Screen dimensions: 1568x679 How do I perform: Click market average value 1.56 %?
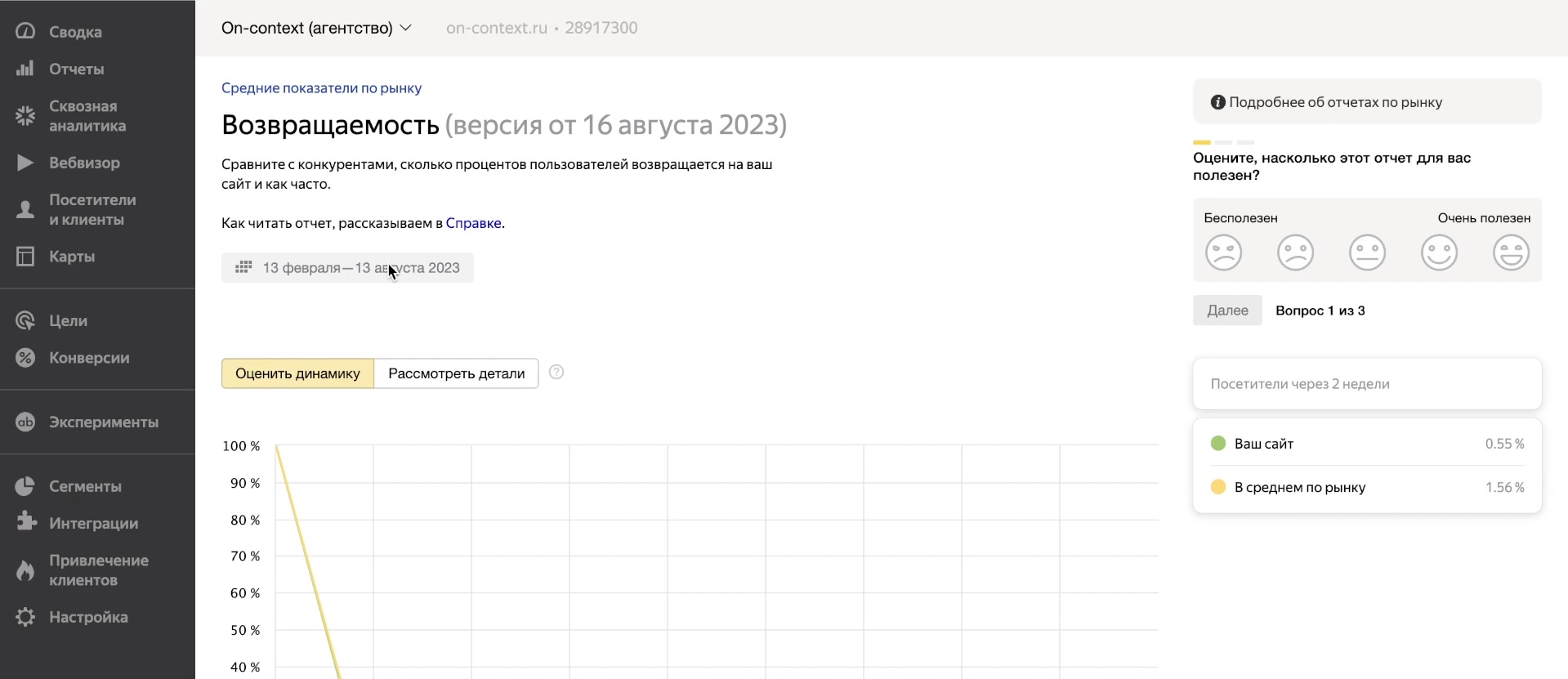coord(1504,487)
